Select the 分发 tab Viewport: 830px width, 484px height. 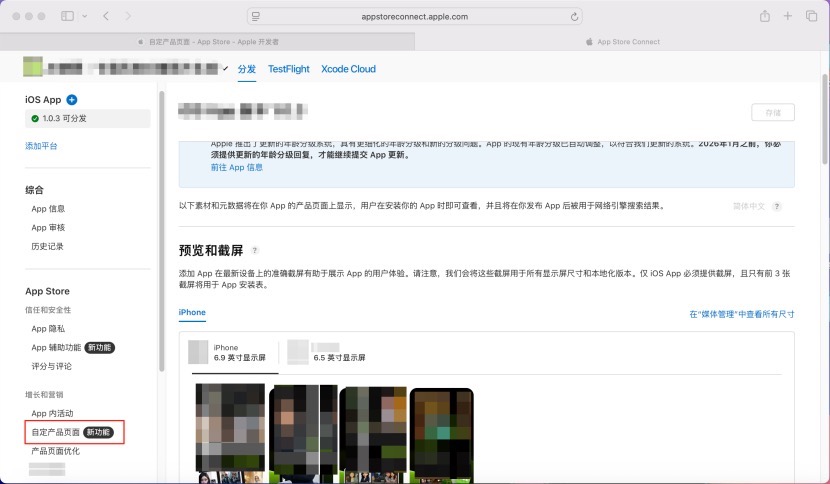pyautogui.click(x=247, y=69)
